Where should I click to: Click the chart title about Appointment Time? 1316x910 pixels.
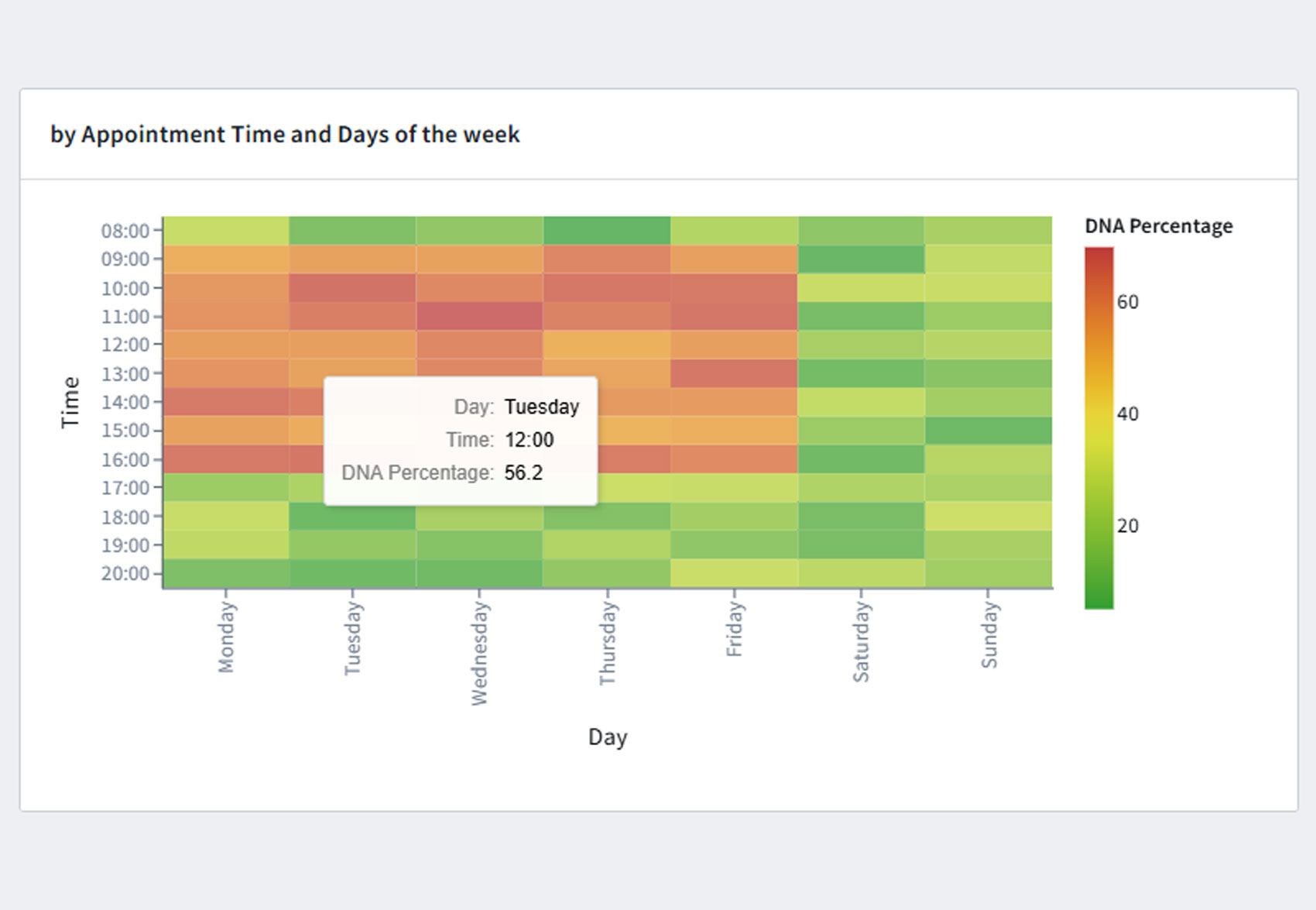[x=285, y=135]
